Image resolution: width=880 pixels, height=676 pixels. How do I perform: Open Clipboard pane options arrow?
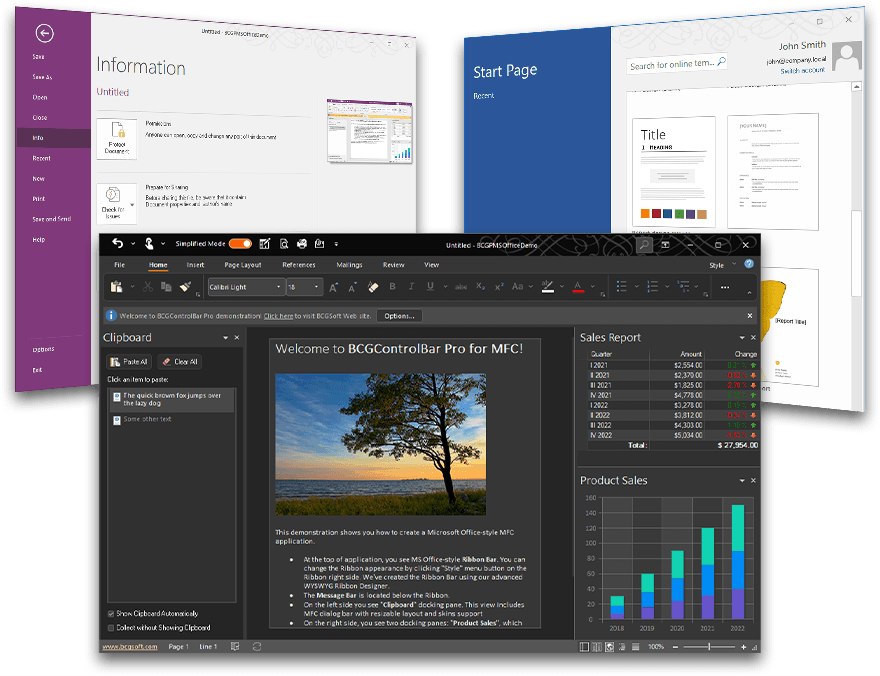(x=226, y=338)
